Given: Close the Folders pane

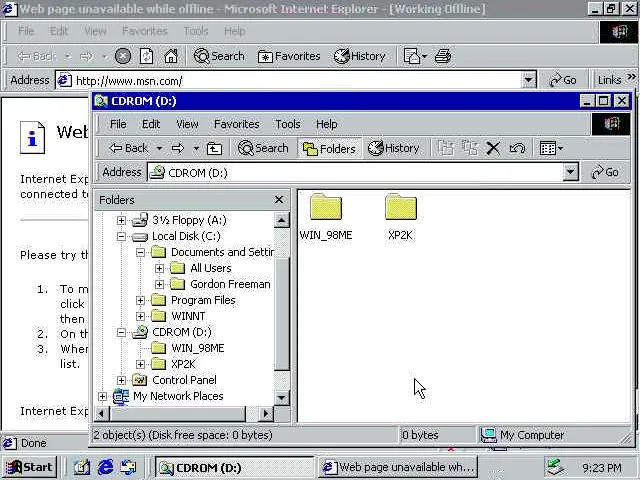Looking at the screenshot, I should click(x=279, y=200).
